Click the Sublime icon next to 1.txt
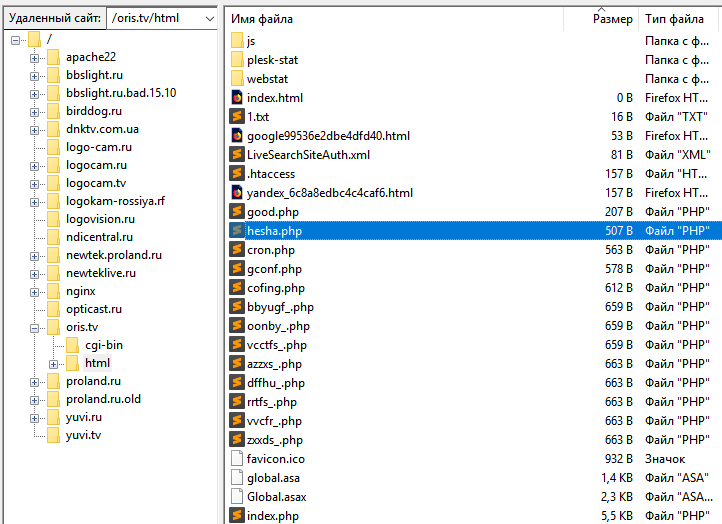Image resolution: width=722 pixels, height=524 pixels. coord(237,117)
